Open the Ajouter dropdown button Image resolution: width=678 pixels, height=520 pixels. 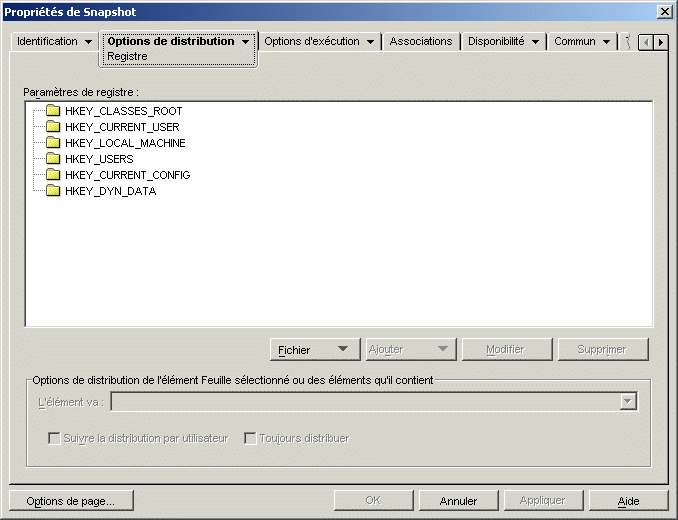pos(411,349)
